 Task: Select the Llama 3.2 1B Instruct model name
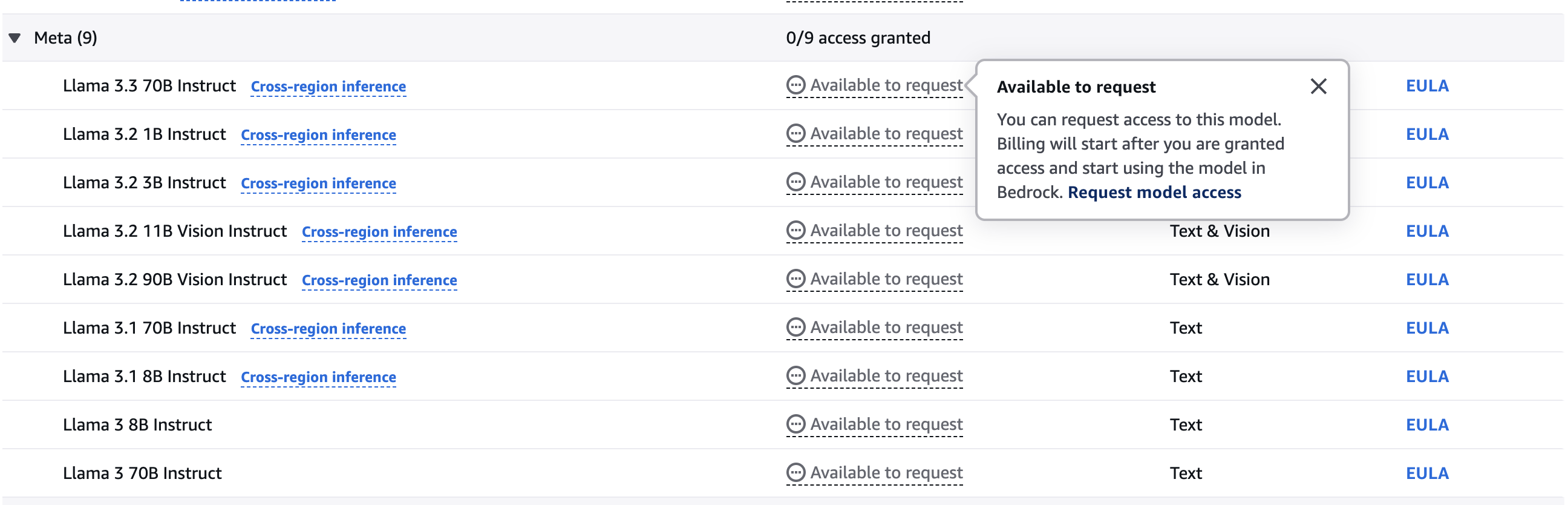pyautogui.click(x=144, y=134)
